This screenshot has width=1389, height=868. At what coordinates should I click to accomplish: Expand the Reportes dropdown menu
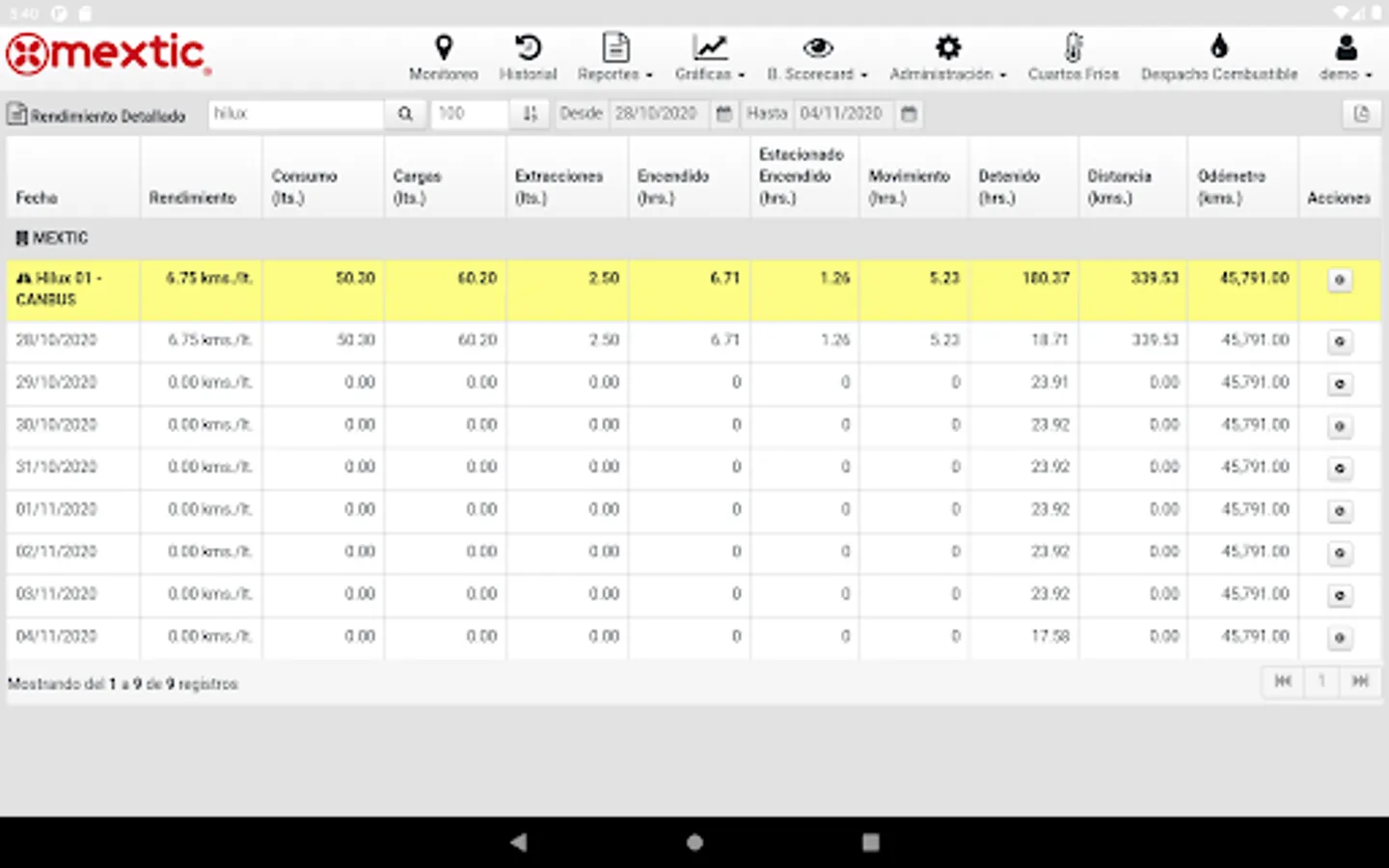point(615,58)
